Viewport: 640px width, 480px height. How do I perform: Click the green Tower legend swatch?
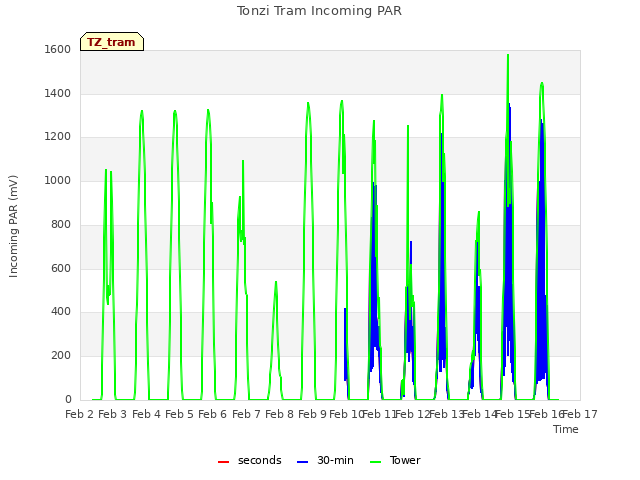(375, 462)
